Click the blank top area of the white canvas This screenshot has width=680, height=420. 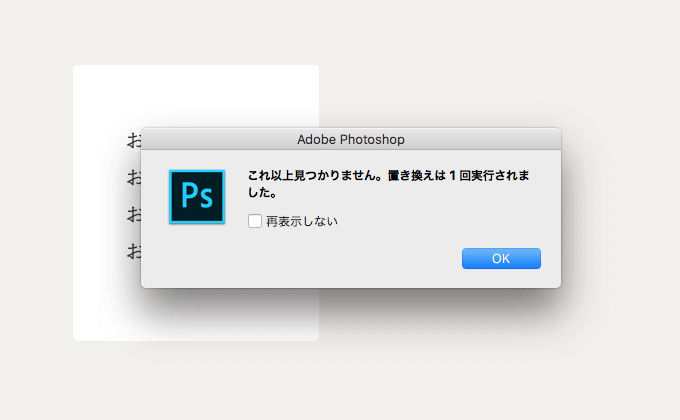(196, 95)
